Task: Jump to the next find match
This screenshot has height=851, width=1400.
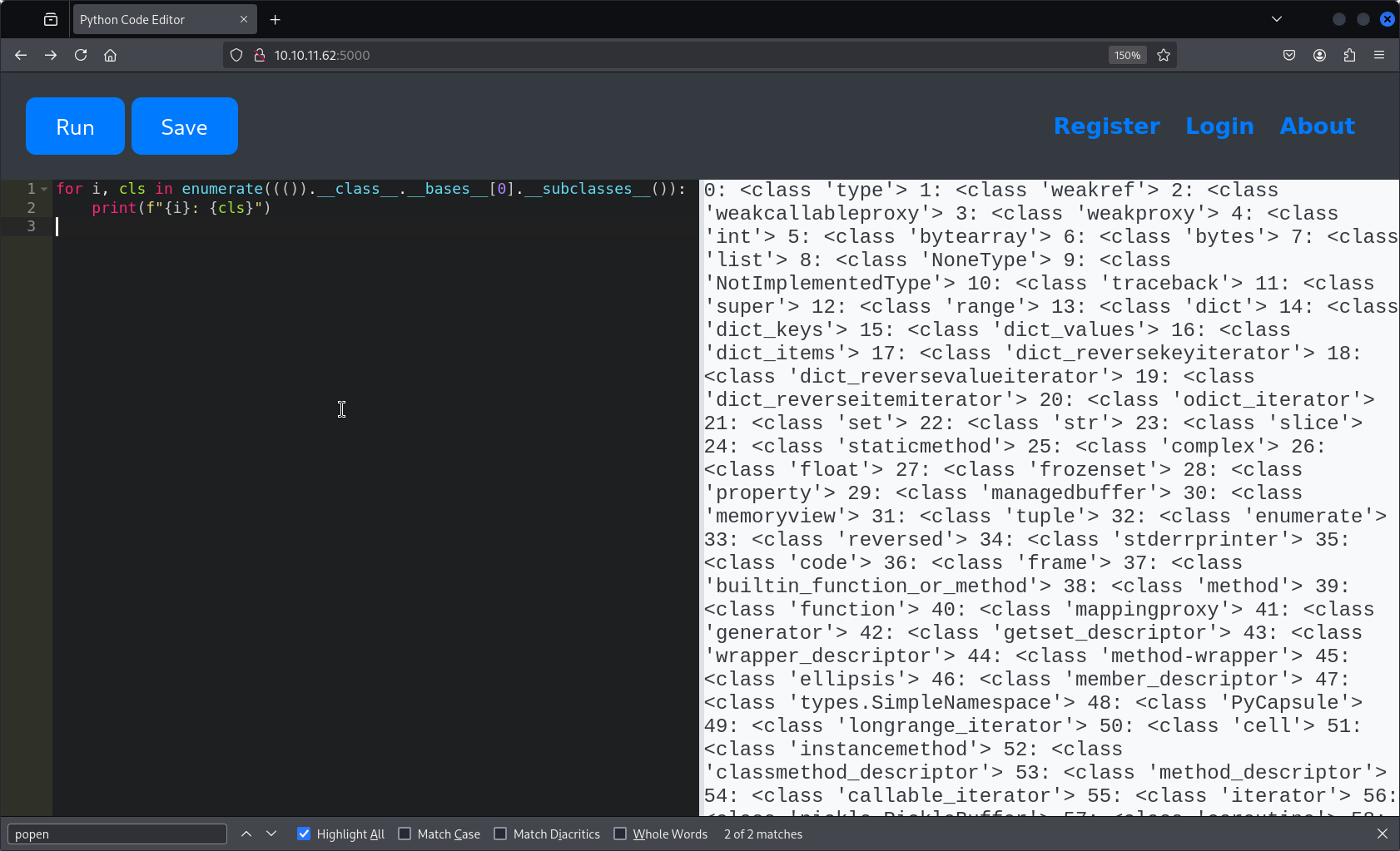Action: point(271,834)
